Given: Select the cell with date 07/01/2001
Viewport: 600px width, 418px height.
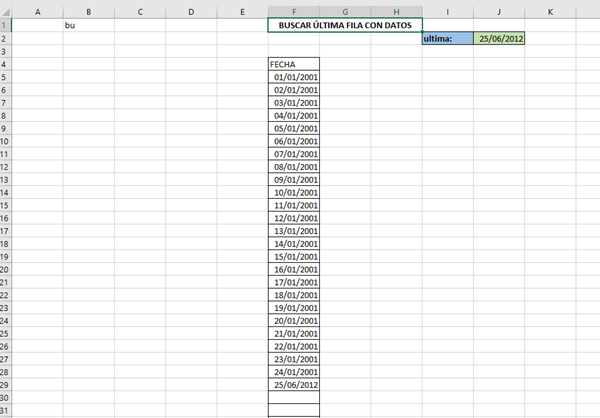Looking at the screenshot, I should tap(294, 154).
